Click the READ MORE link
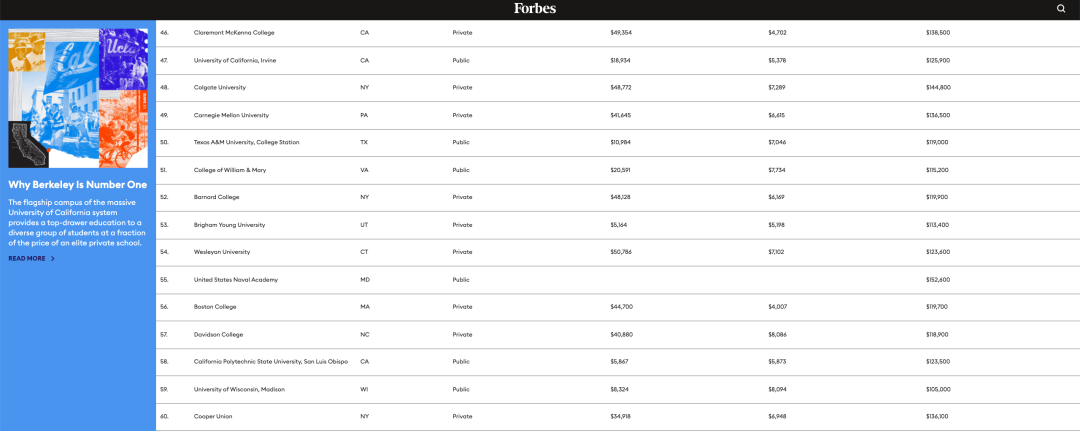This screenshot has height=431, width=1080. click(x=27, y=259)
